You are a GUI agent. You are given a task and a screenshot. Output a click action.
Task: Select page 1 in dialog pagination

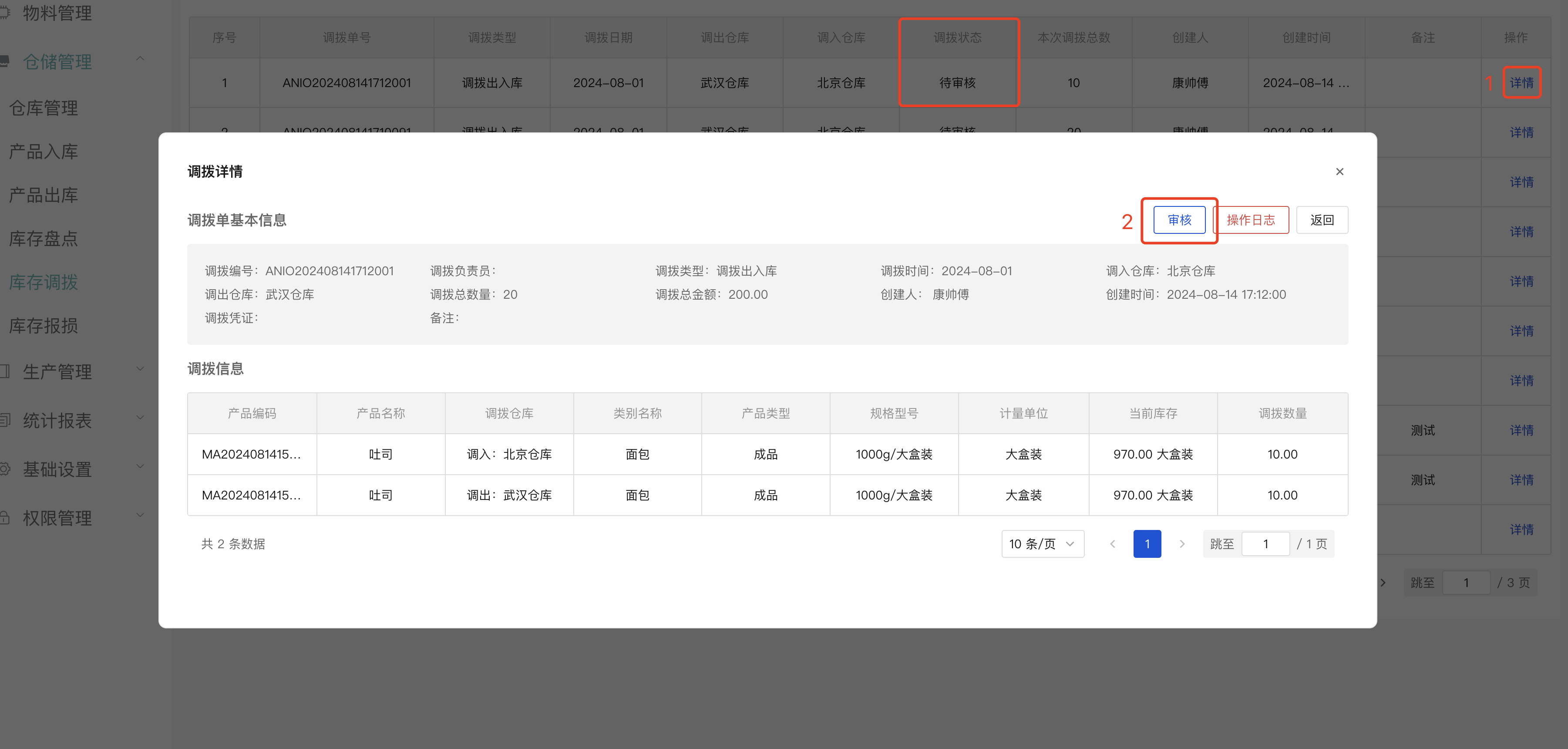(x=1147, y=544)
